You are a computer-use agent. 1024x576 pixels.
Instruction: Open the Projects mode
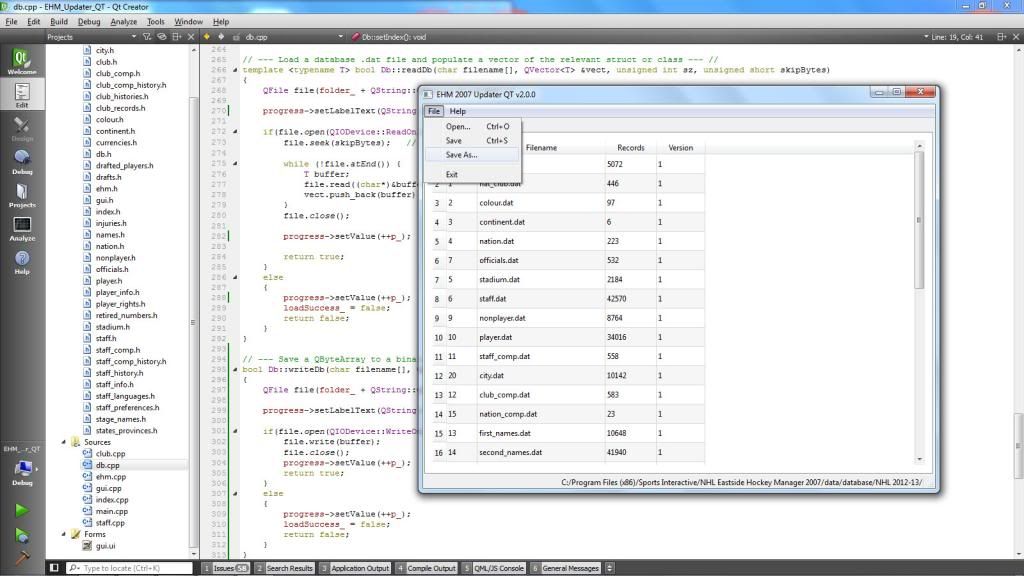[22, 195]
